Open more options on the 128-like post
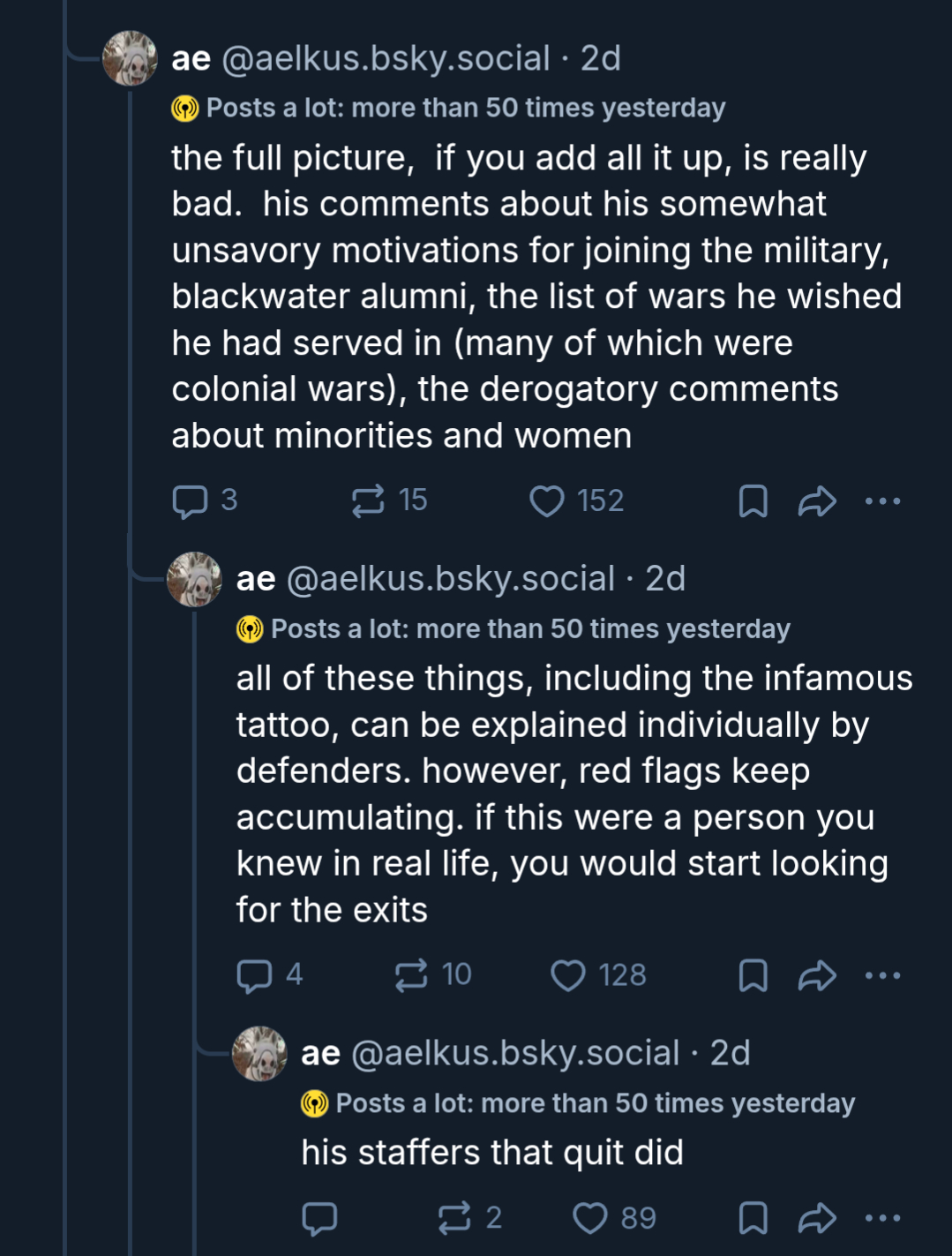The height and width of the screenshot is (1256, 952). pos(882,975)
